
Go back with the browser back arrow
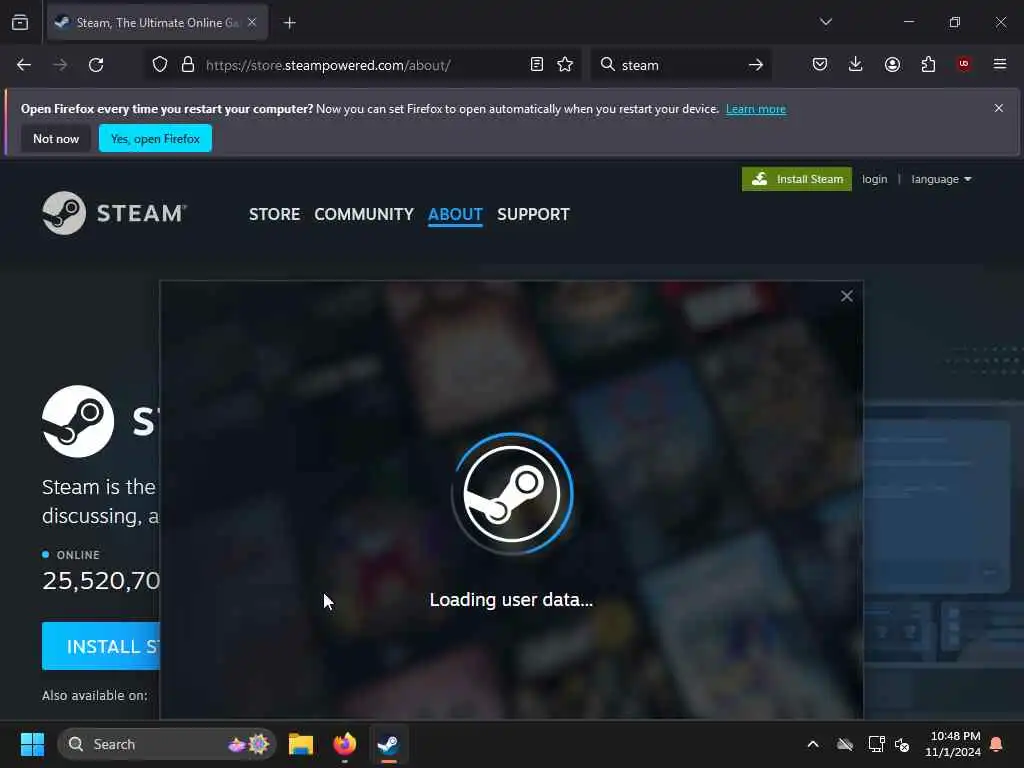tap(24, 65)
